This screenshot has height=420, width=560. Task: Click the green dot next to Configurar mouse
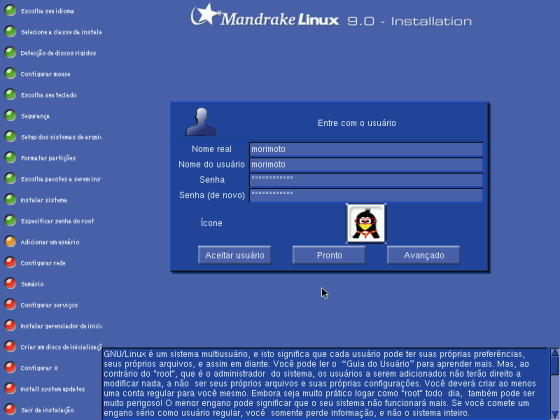[x=10, y=74]
